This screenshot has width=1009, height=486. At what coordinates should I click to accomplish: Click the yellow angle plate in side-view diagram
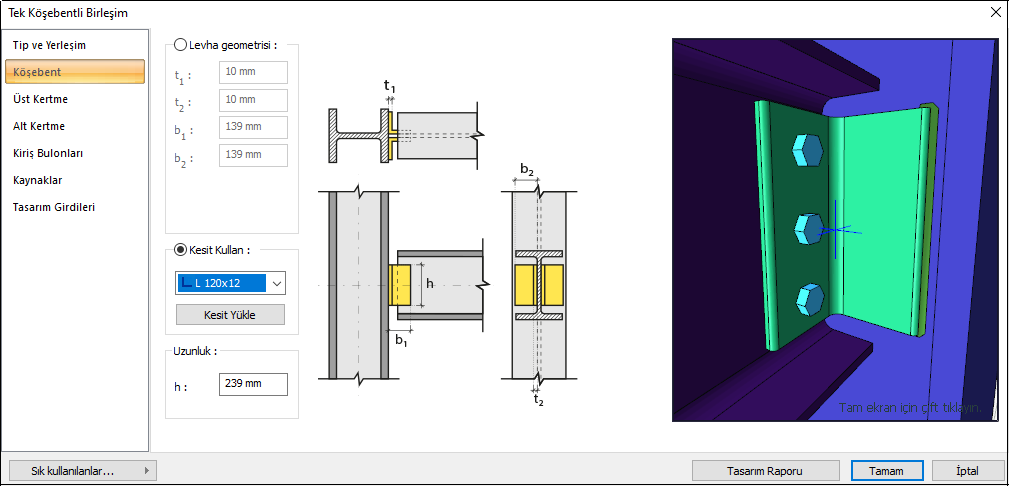[400, 285]
